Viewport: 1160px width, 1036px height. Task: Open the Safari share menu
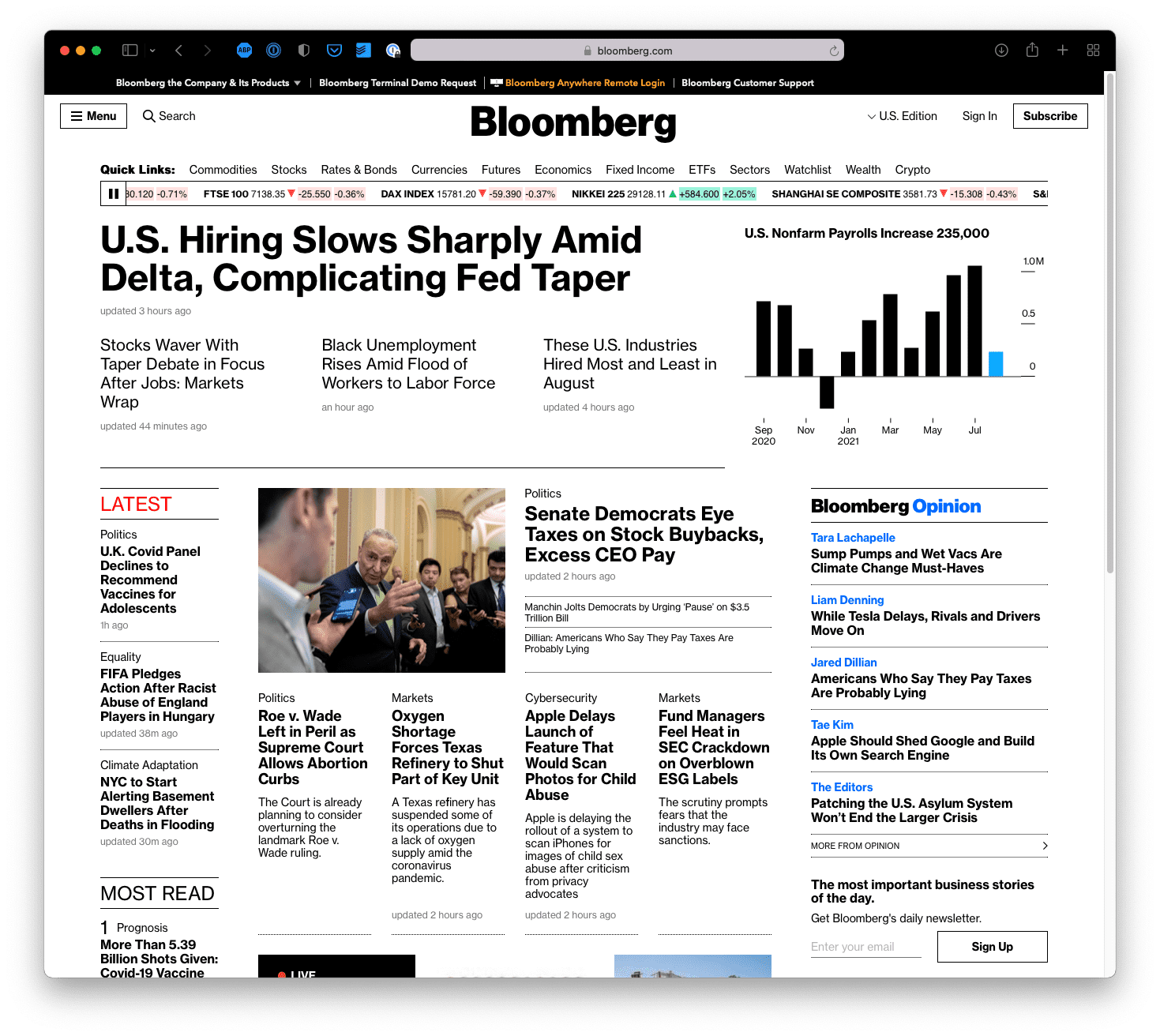click(1032, 50)
